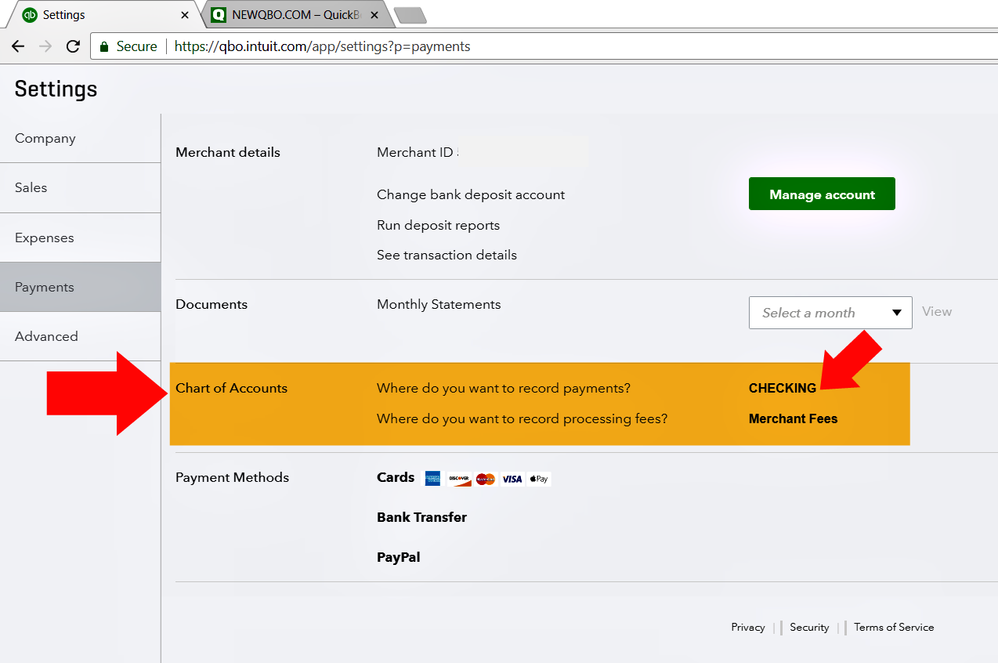
Task: Click the page reload icon
Action: pos(72,46)
